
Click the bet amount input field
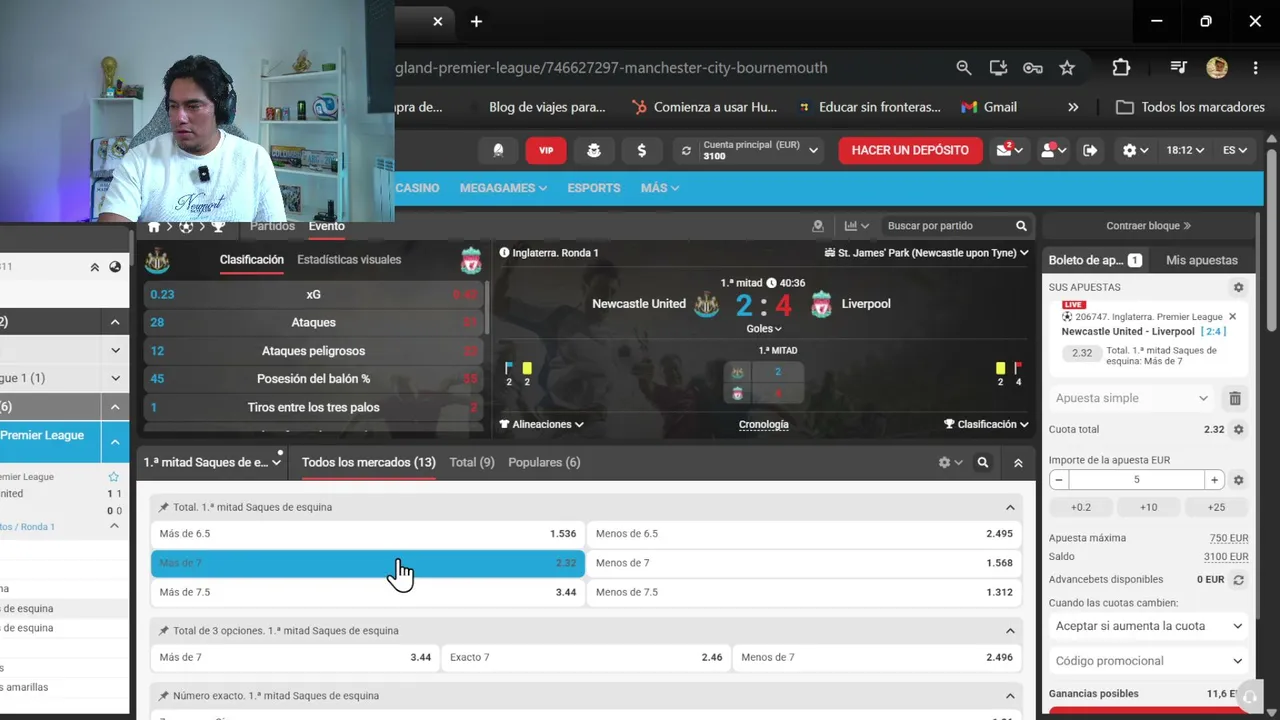point(1136,480)
